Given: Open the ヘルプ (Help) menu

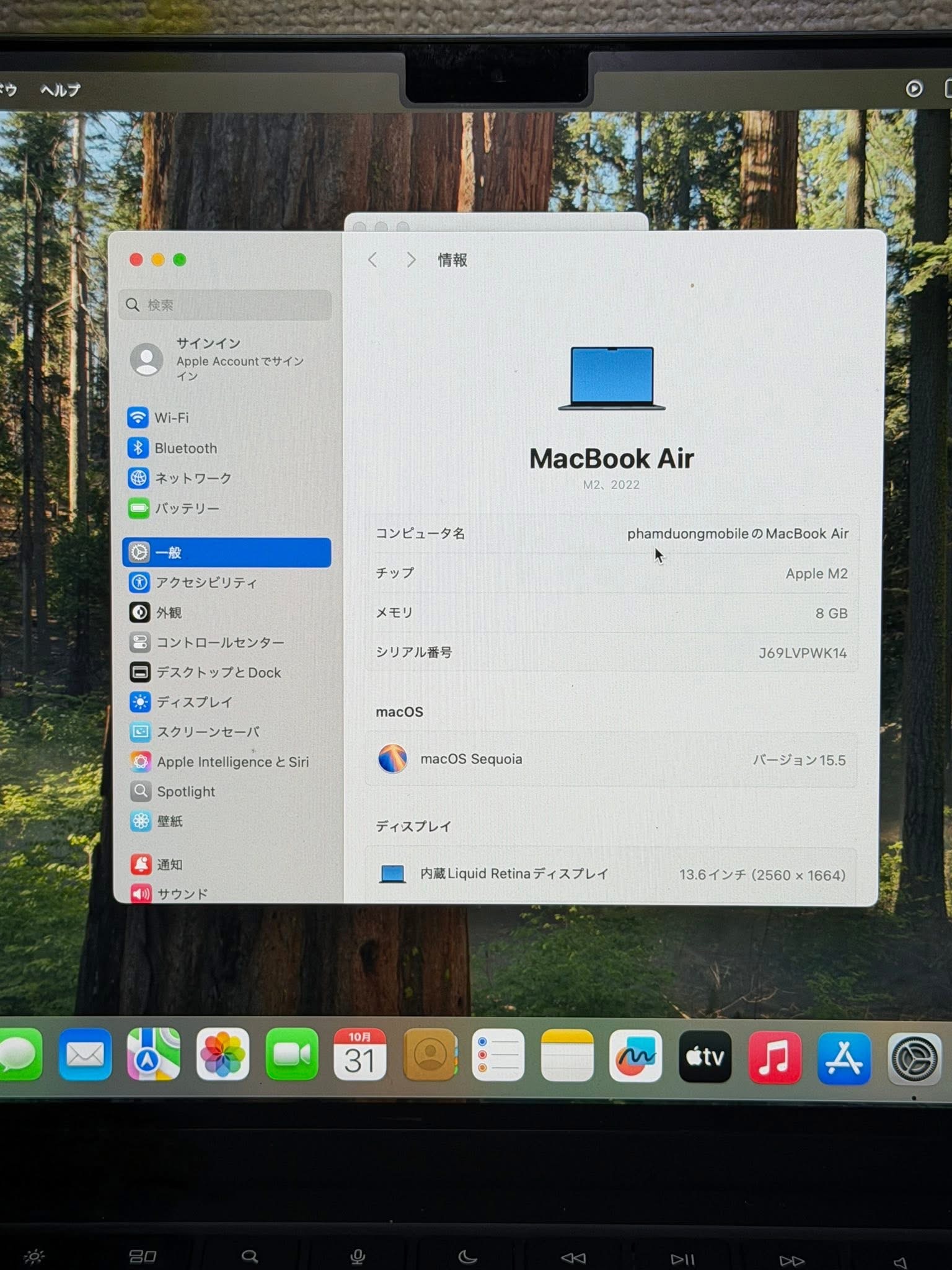Looking at the screenshot, I should [x=60, y=91].
